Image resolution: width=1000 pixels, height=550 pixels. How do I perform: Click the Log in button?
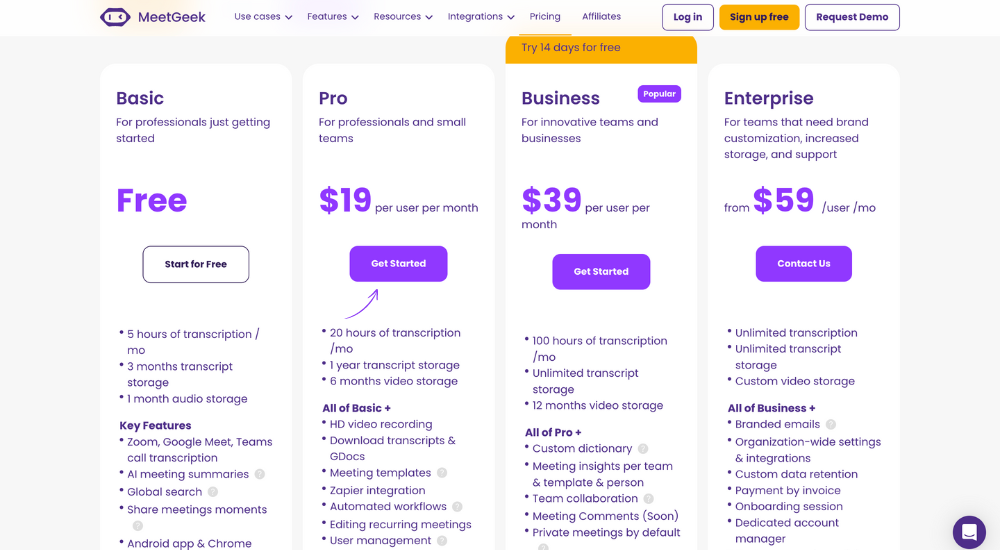click(x=688, y=17)
